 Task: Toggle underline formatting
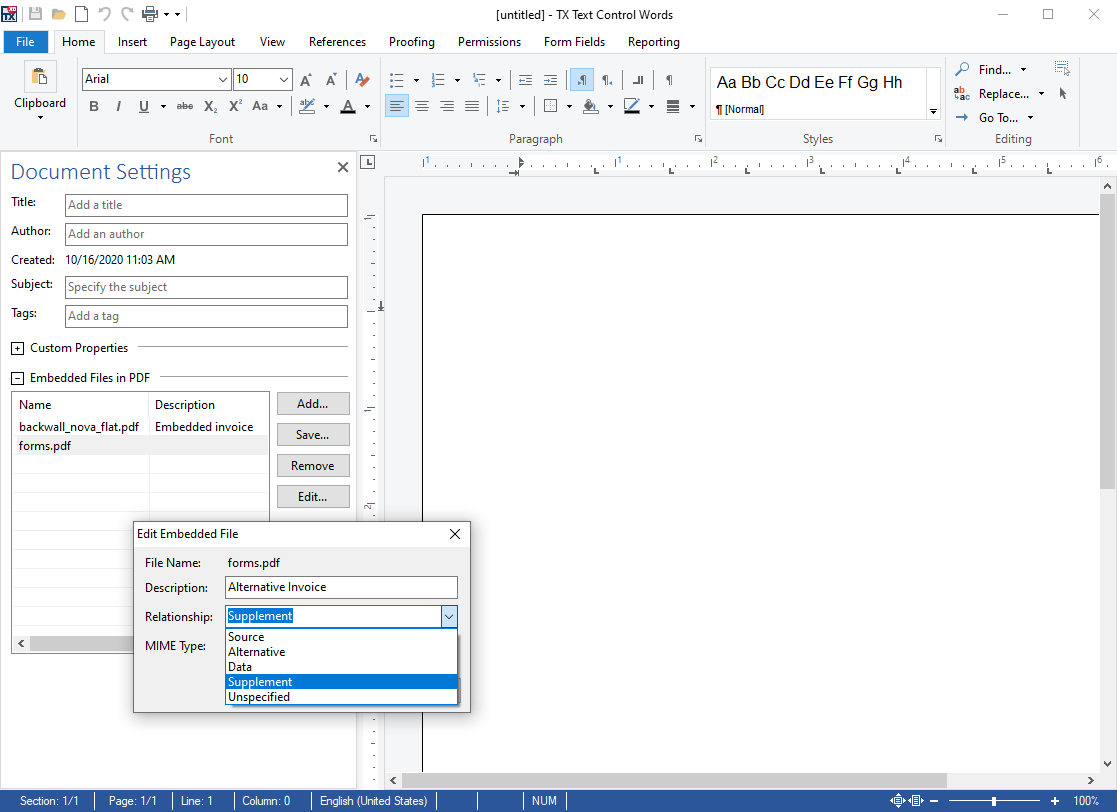[144, 106]
